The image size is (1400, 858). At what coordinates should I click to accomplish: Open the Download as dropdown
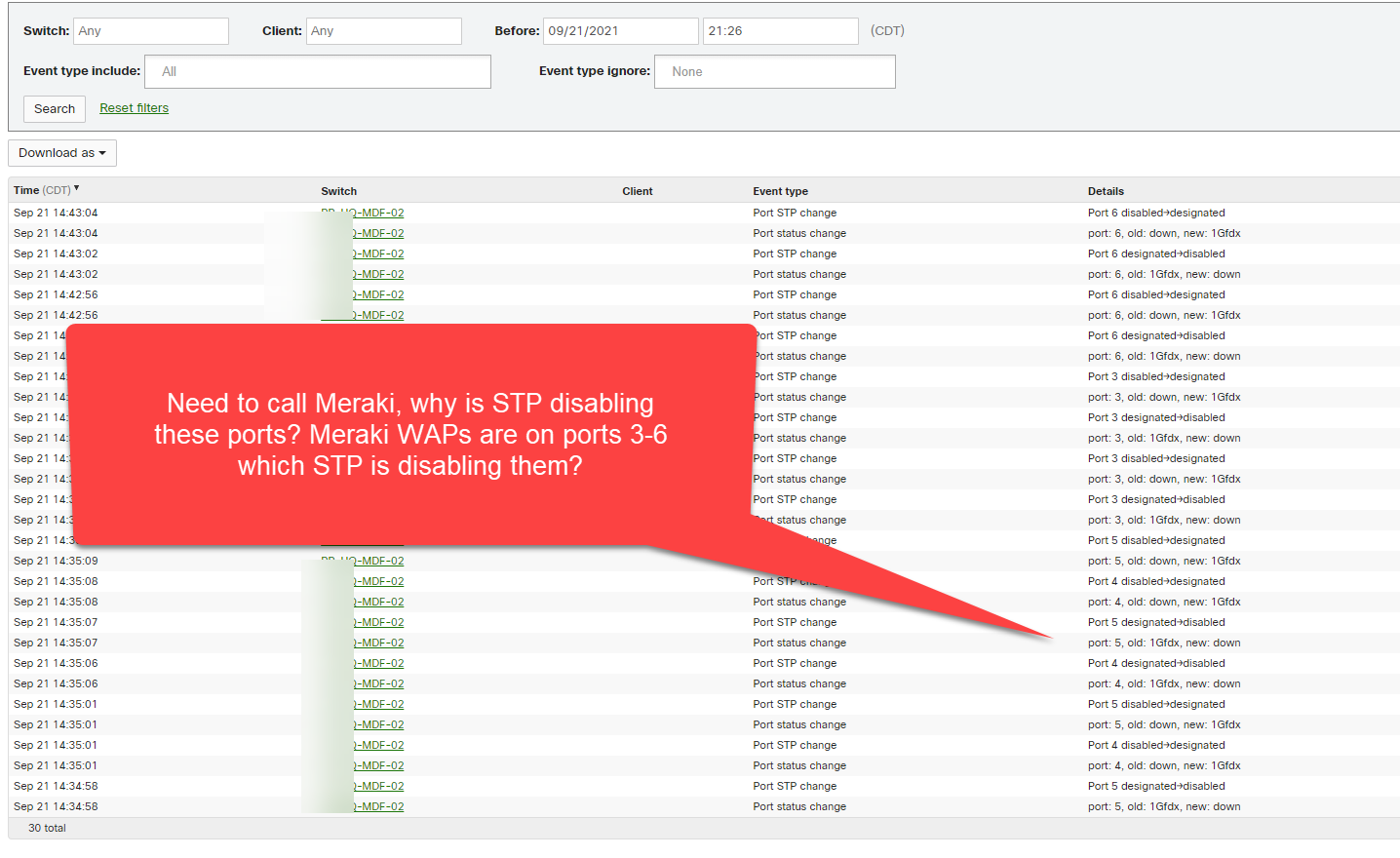pos(61,153)
